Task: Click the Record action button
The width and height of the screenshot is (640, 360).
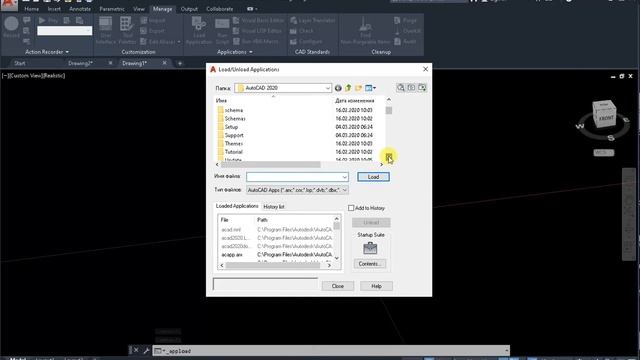Action: click(x=11, y=27)
